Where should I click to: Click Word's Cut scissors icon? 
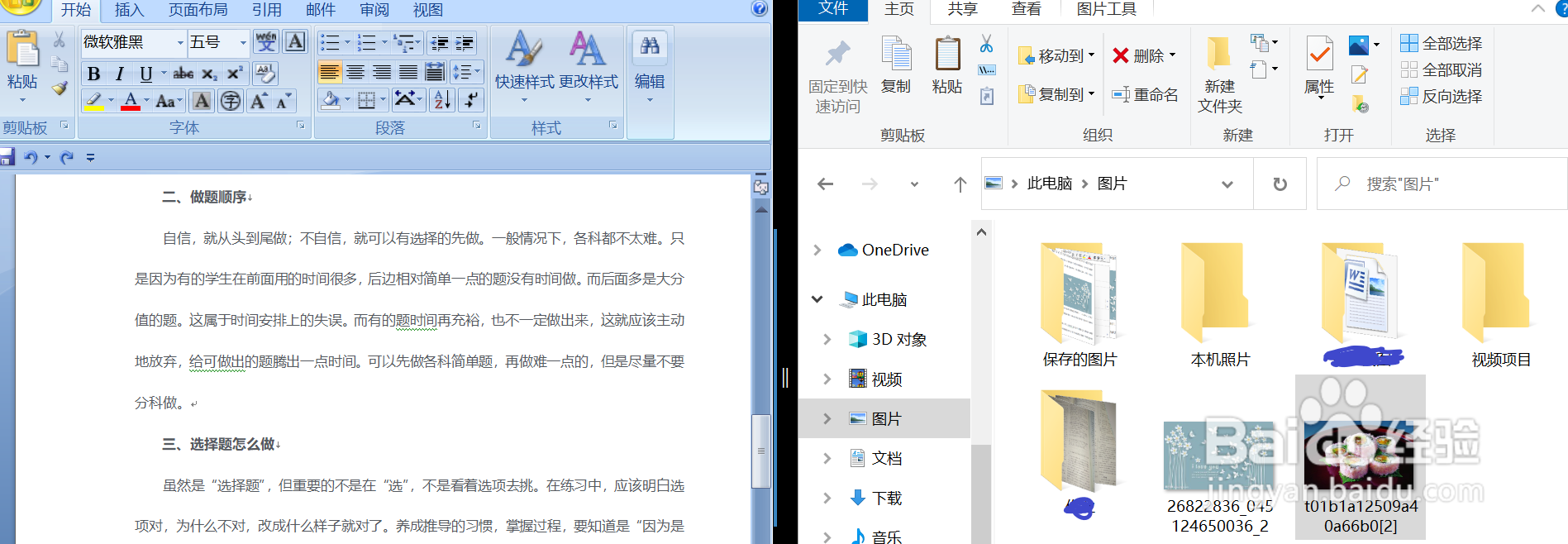(x=60, y=40)
